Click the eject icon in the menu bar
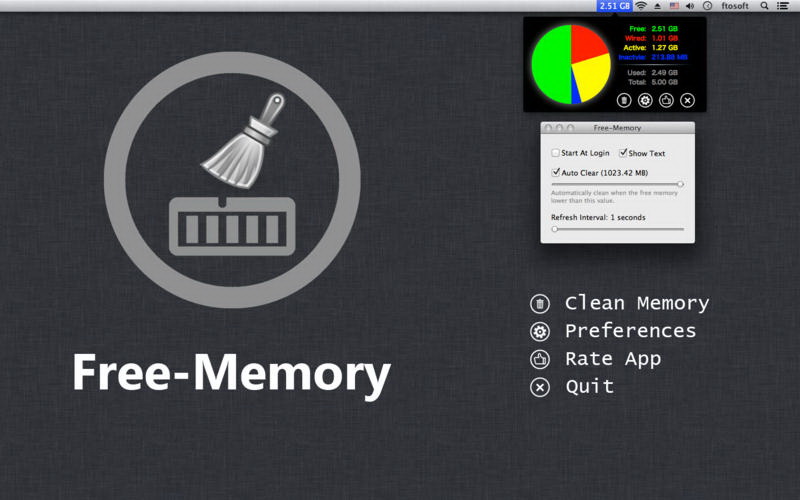The width and height of the screenshot is (800, 500). point(657,6)
